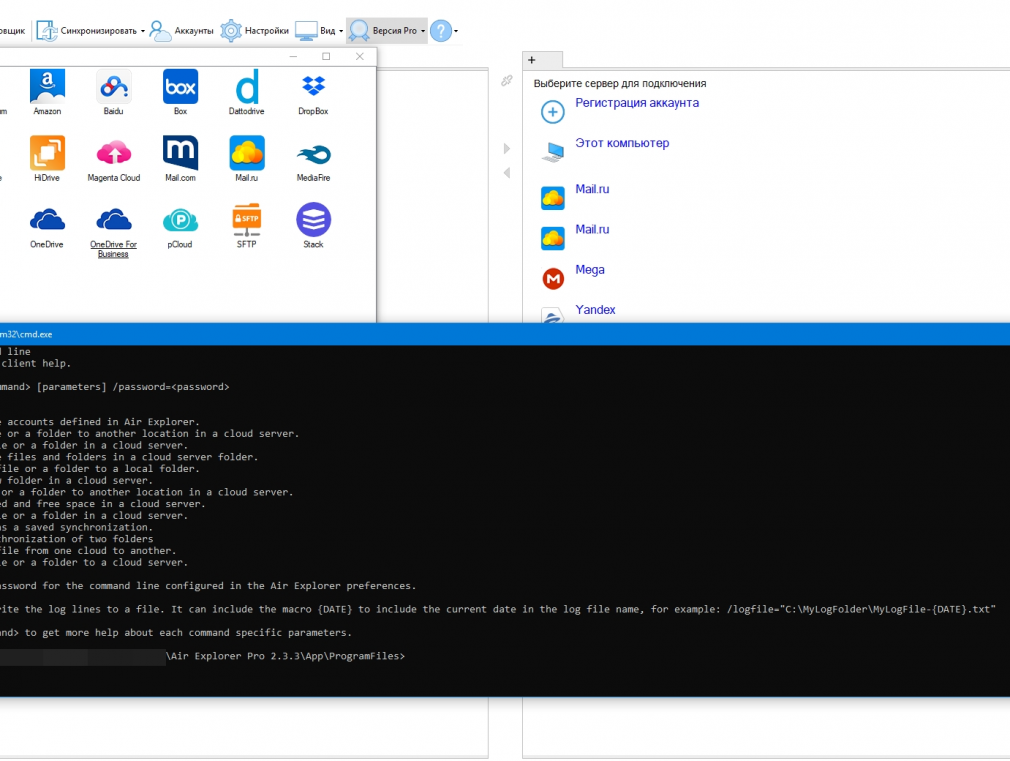1010x761 pixels.
Task: Open Аккаунты from the toolbar
Action: 181,30
